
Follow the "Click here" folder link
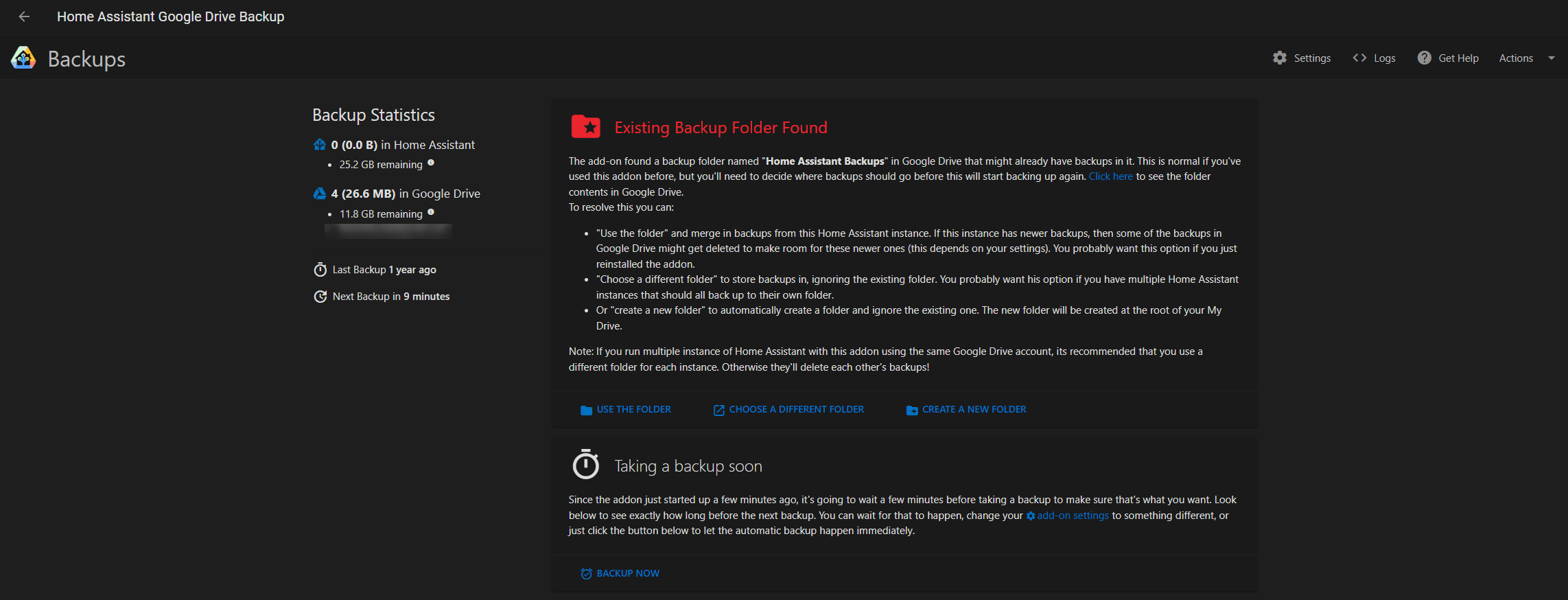tap(1110, 176)
